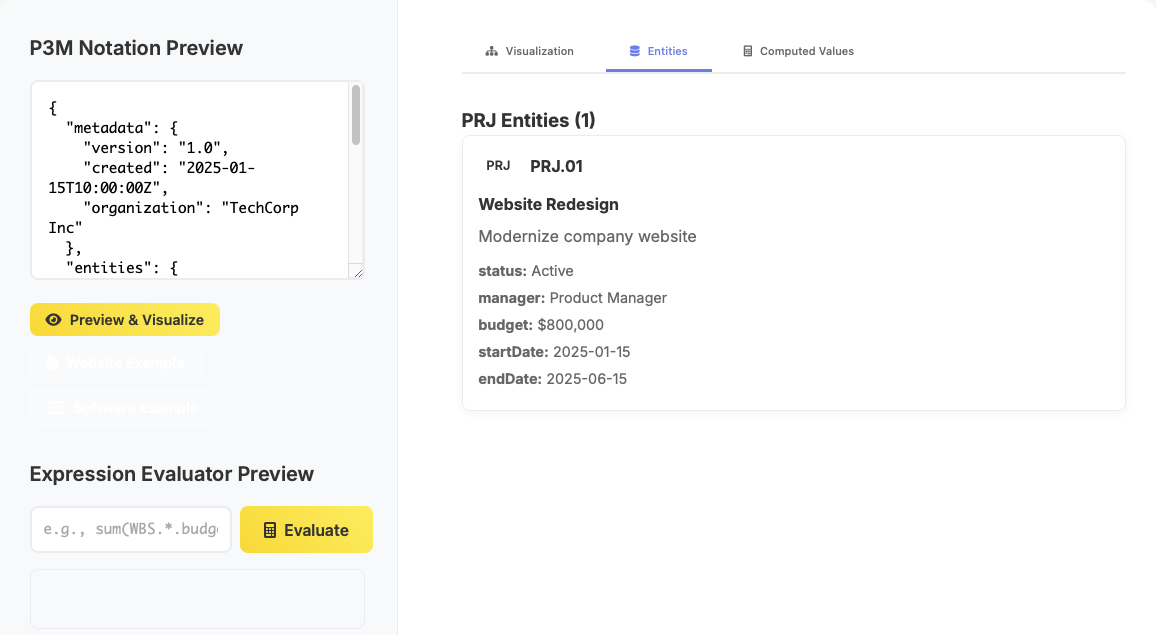Click the database icon on the Entities tab
The height and width of the screenshot is (635, 1156).
(634, 50)
